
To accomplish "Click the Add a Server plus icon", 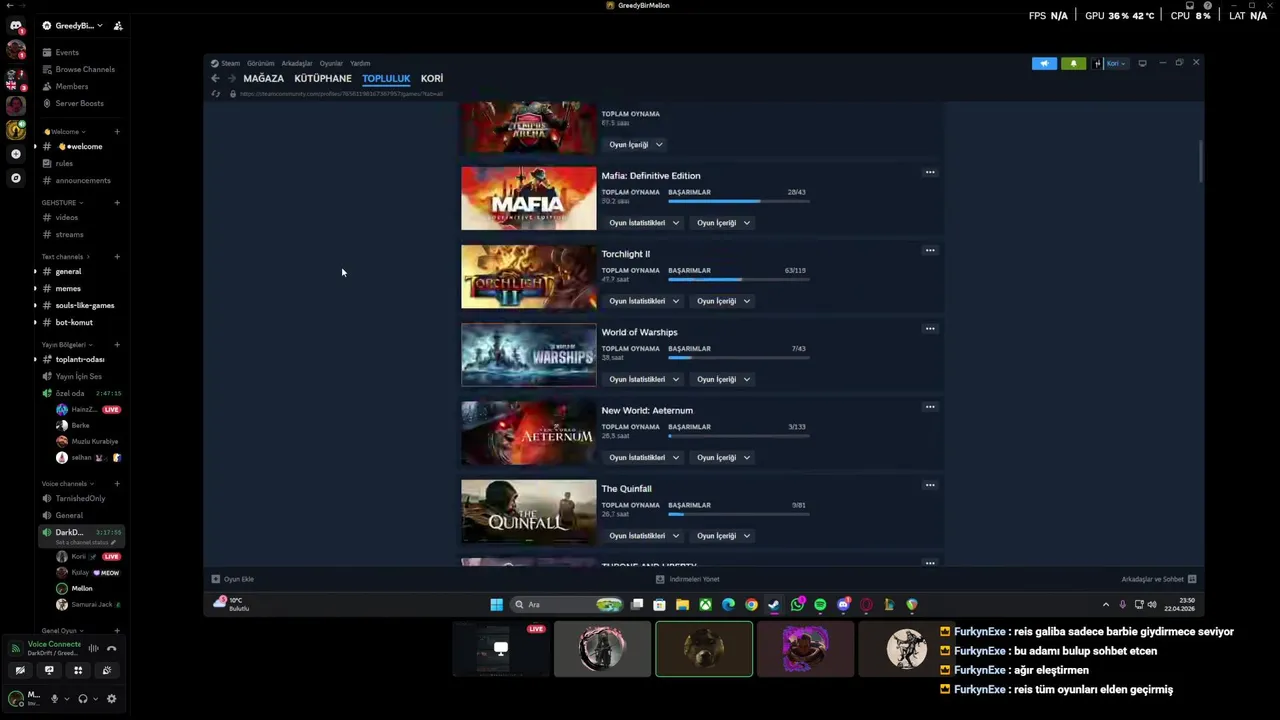I will [15, 154].
